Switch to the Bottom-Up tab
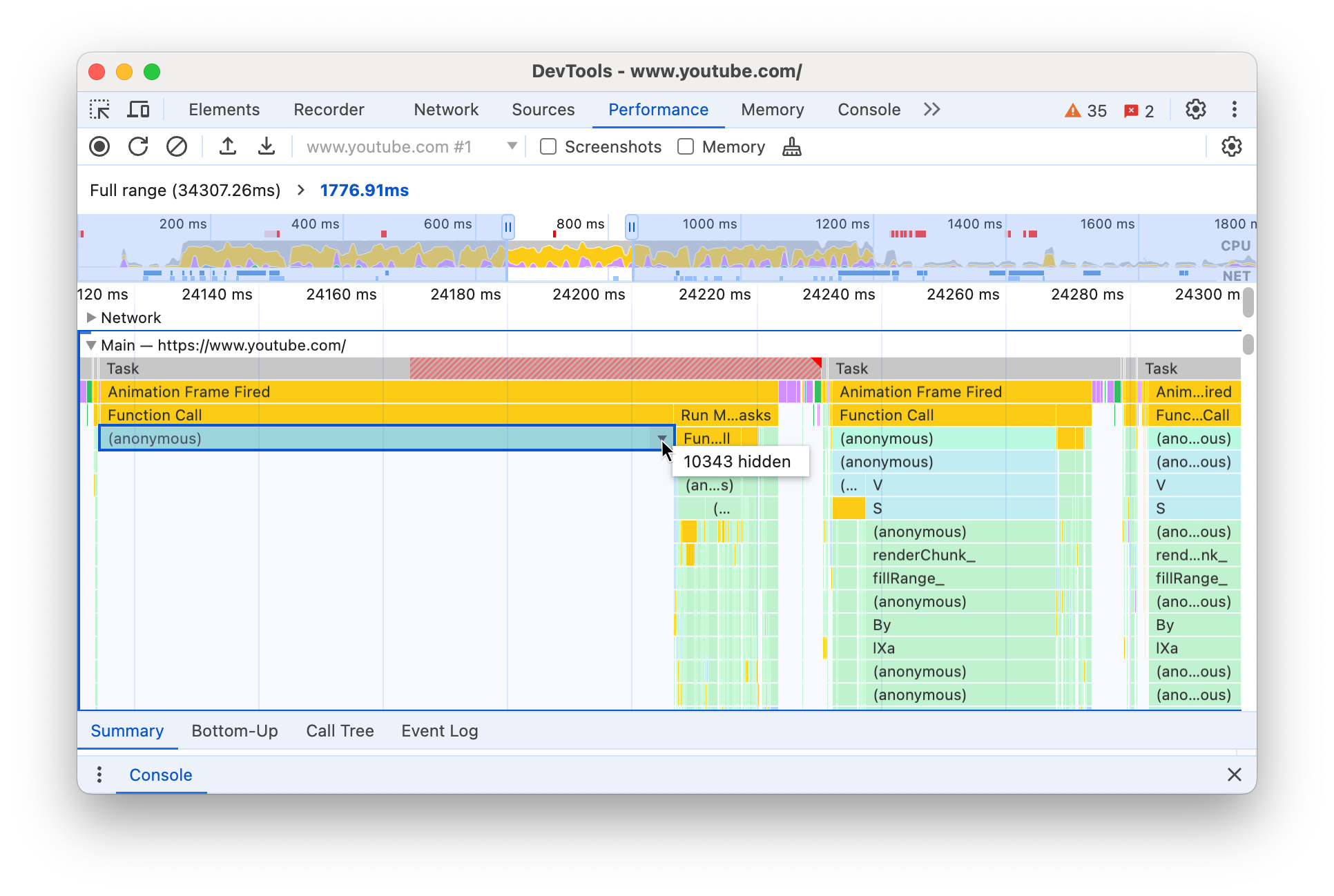 [x=235, y=730]
